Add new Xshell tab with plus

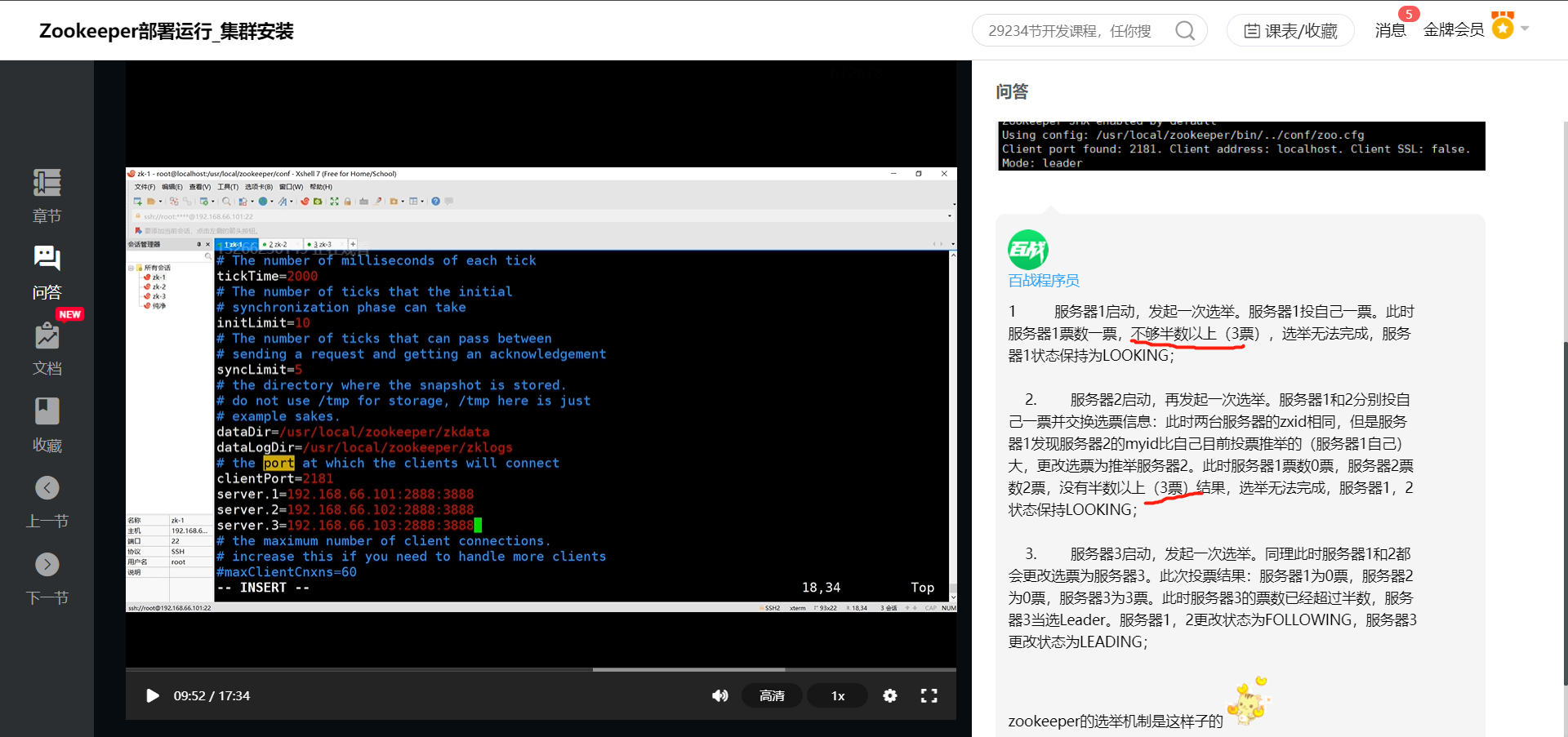pos(353,244)
